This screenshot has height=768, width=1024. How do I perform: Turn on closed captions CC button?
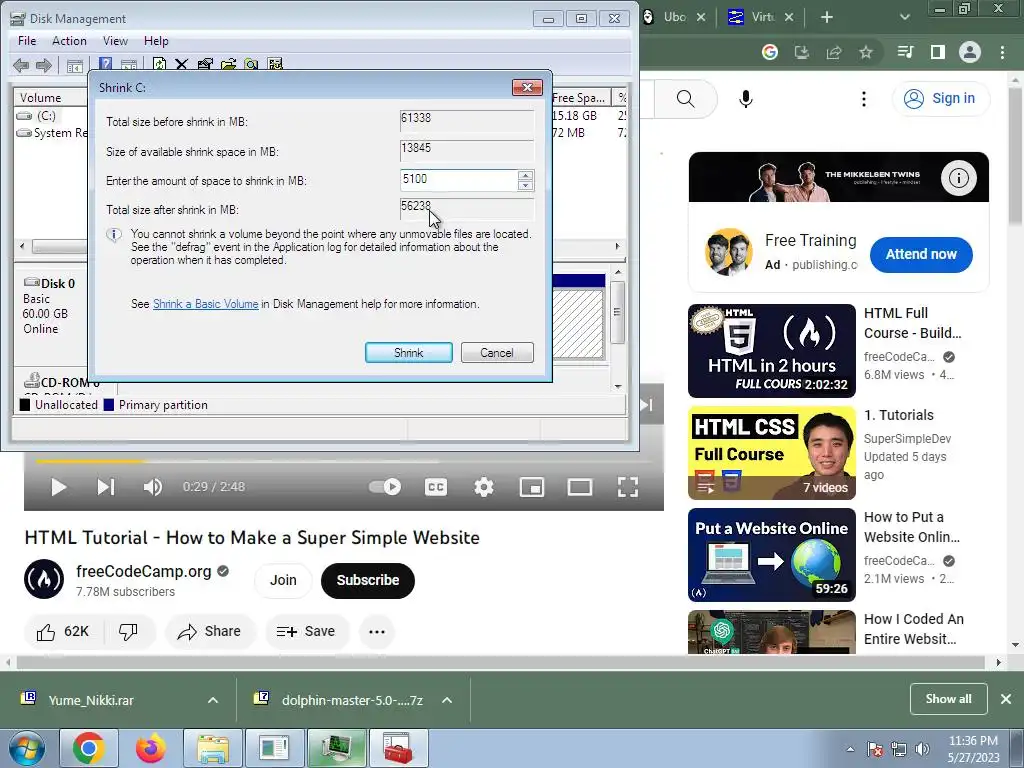pos(436,487)
